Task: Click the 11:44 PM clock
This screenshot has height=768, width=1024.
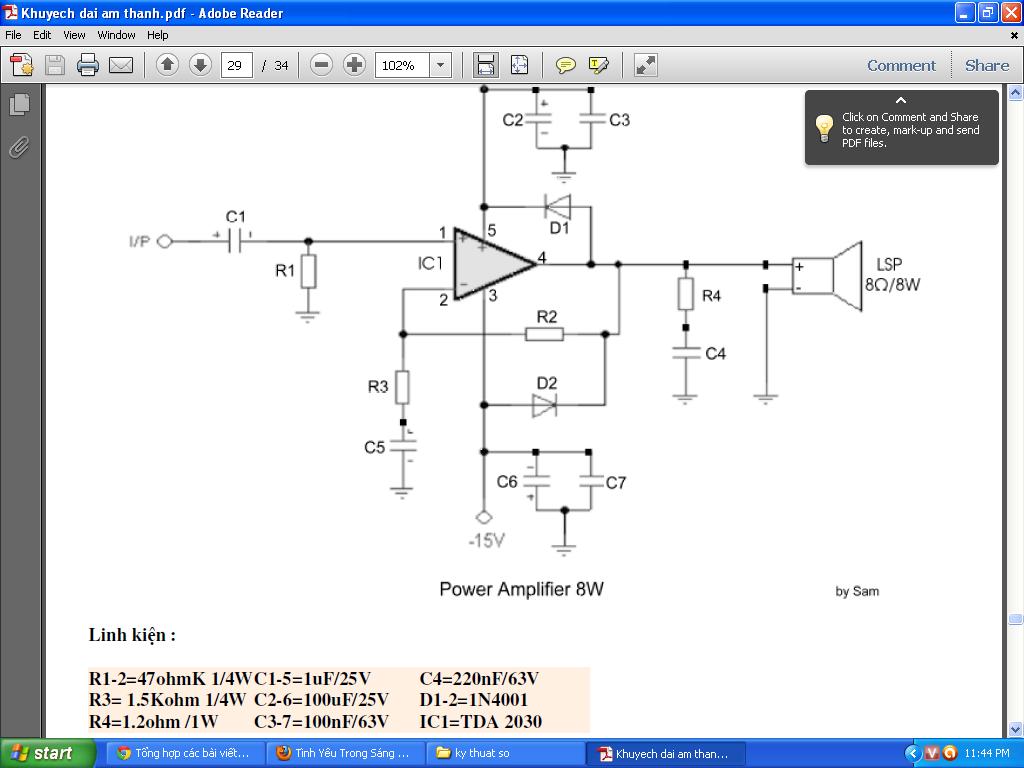Action: (987, 754)
